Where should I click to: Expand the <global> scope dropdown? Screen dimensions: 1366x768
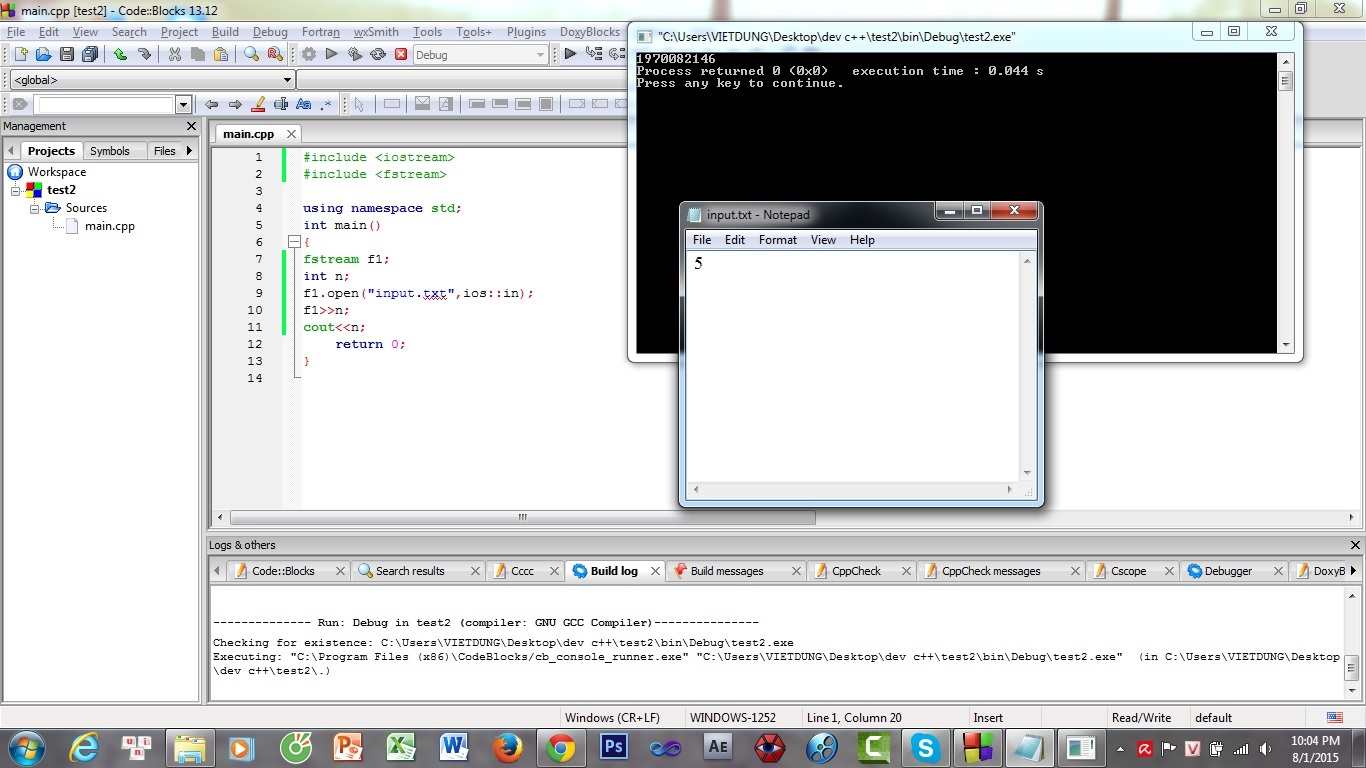tap(287, 80)
